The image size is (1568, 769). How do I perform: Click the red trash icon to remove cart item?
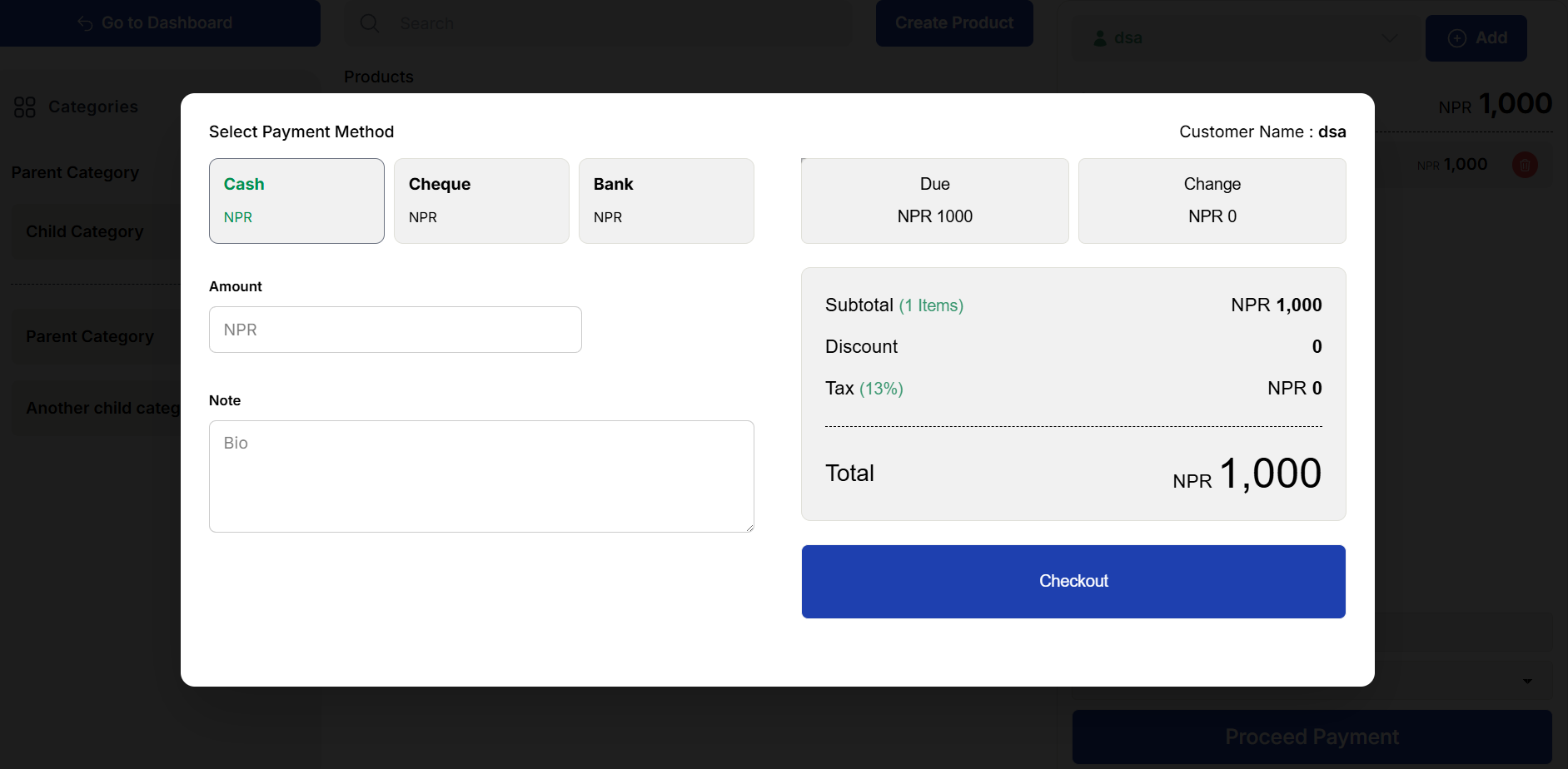[x=1525, y=165]
